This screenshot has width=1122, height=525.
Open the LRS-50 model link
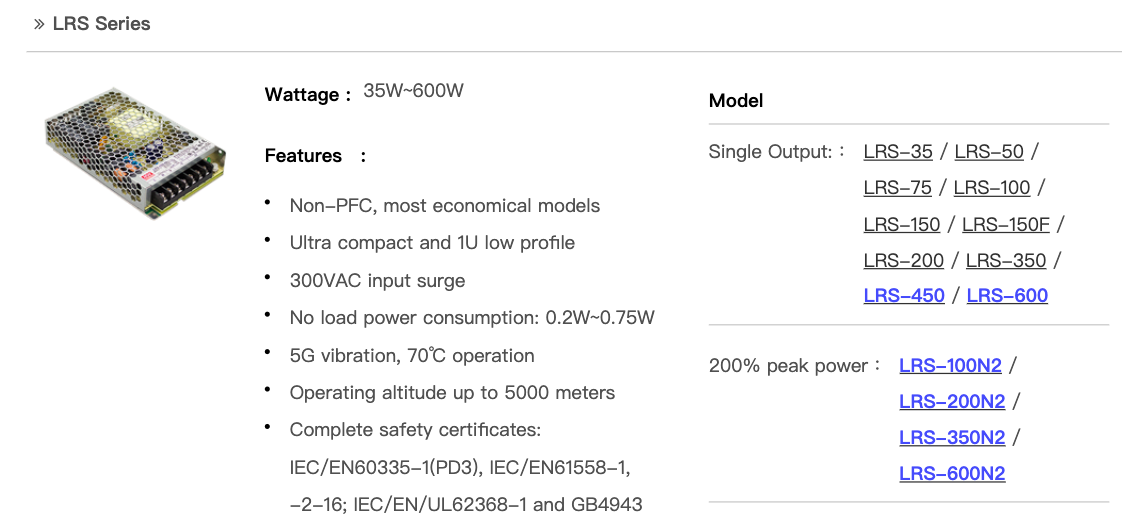(x=989, y=152)
